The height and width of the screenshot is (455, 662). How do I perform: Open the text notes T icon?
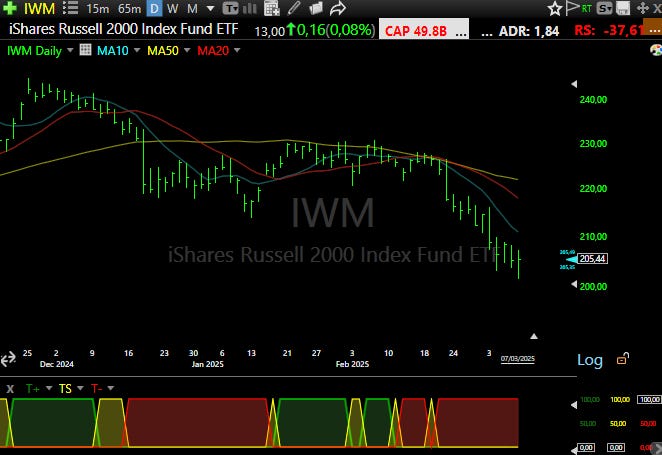tap(230, 8)
